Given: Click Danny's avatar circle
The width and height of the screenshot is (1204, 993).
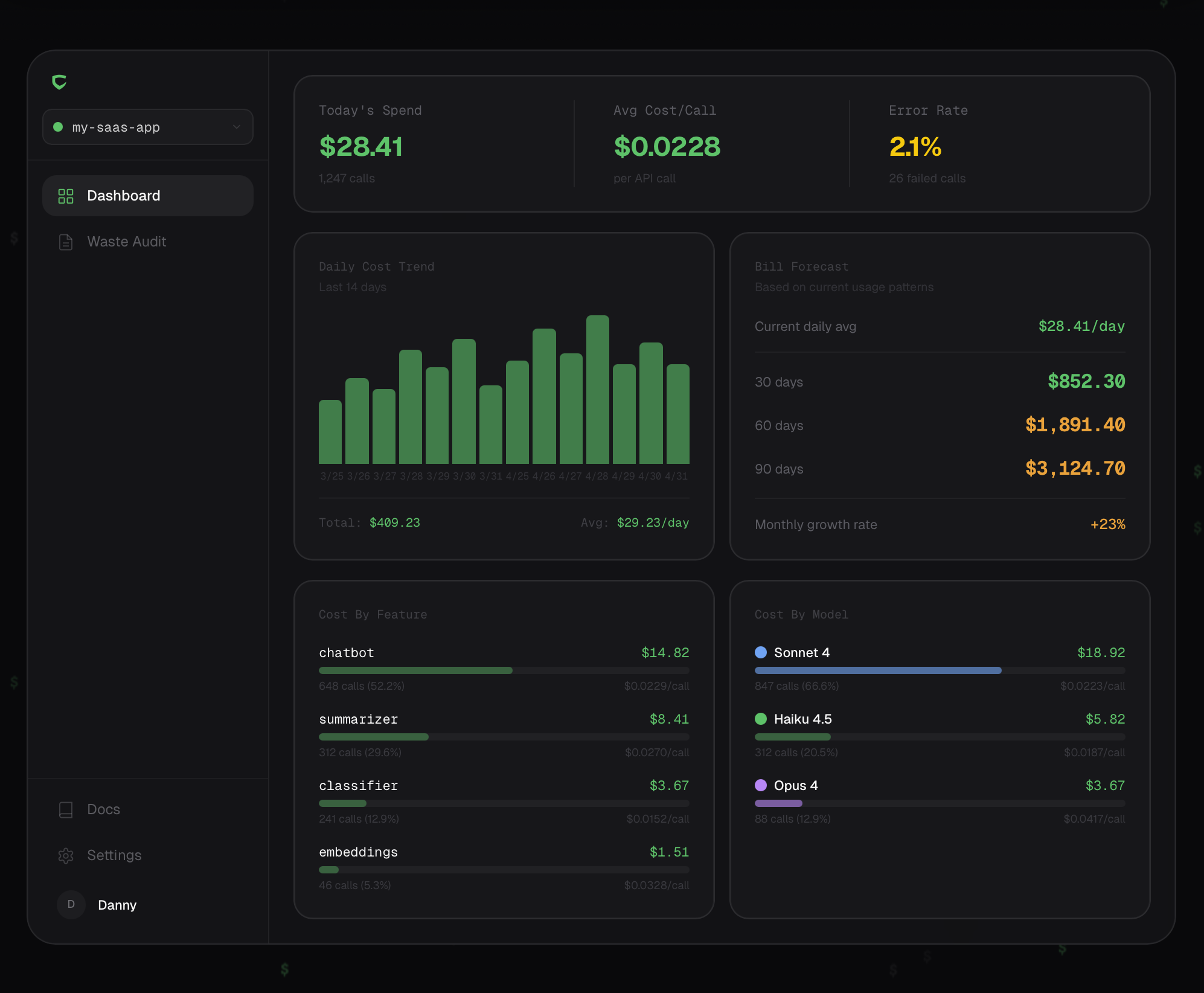Looking at the screenshot, I should pos(71,904).
